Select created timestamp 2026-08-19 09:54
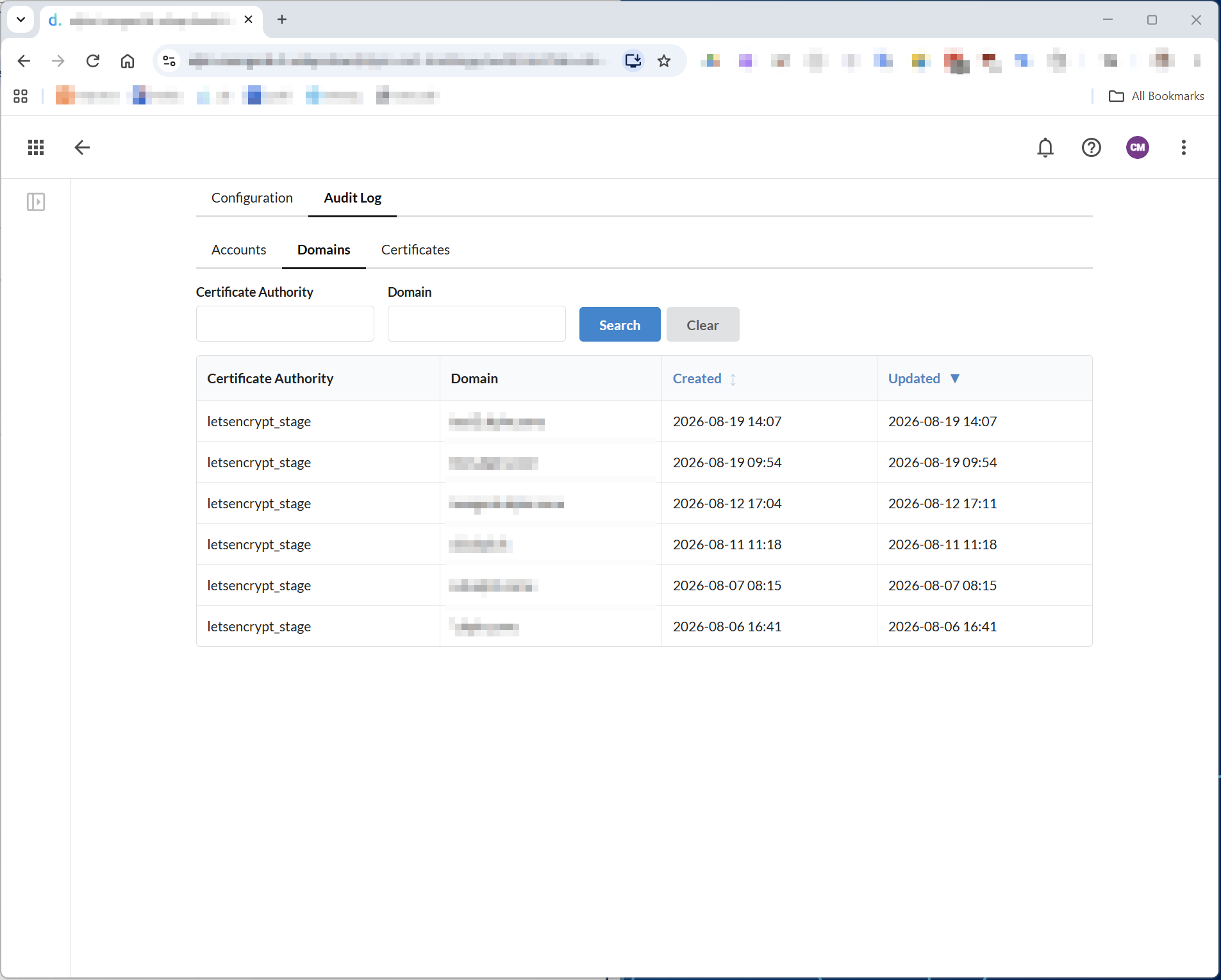The height and width of the screenshot is (980, 1221). pos(727,463)
